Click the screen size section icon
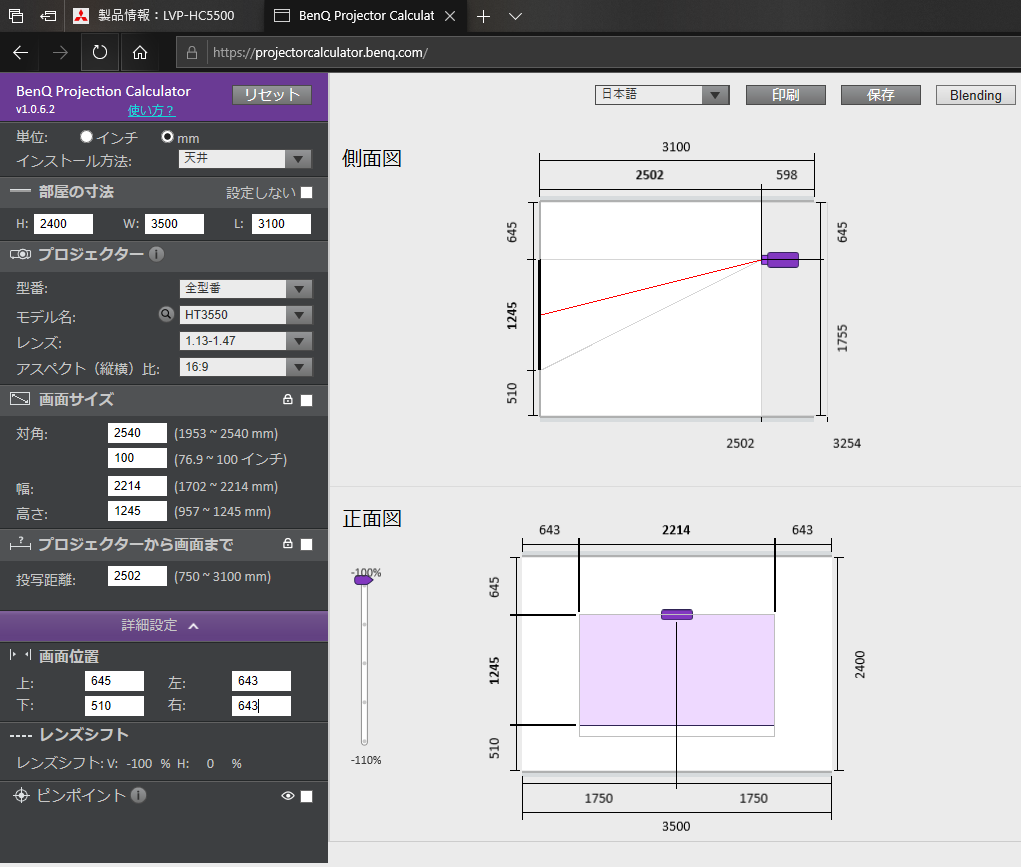This screenshot has width=1021, height=867. tap(20, 399)
